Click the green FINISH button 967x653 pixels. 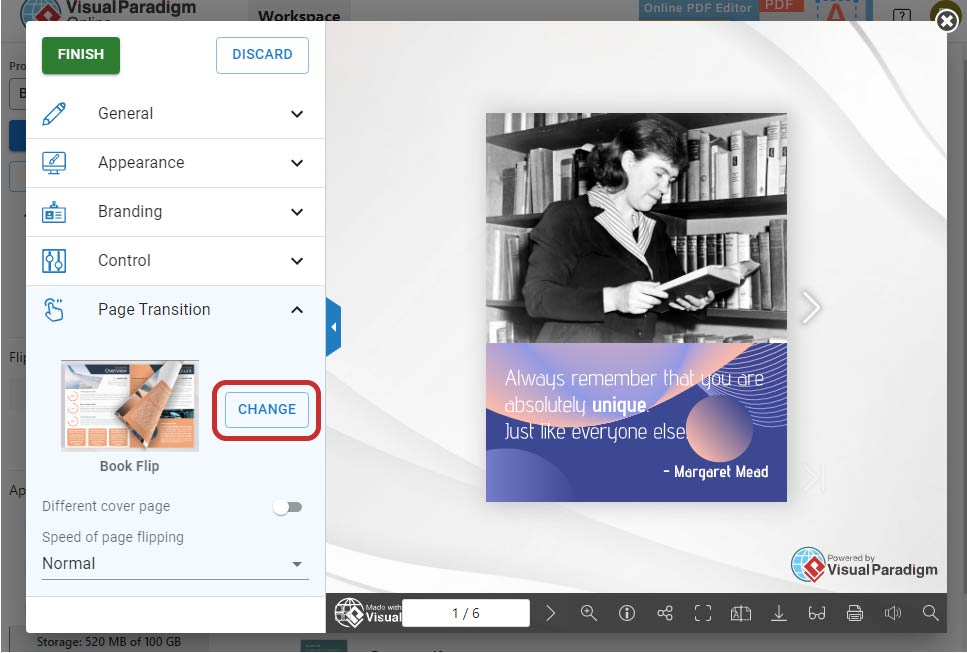coord(81,55)
